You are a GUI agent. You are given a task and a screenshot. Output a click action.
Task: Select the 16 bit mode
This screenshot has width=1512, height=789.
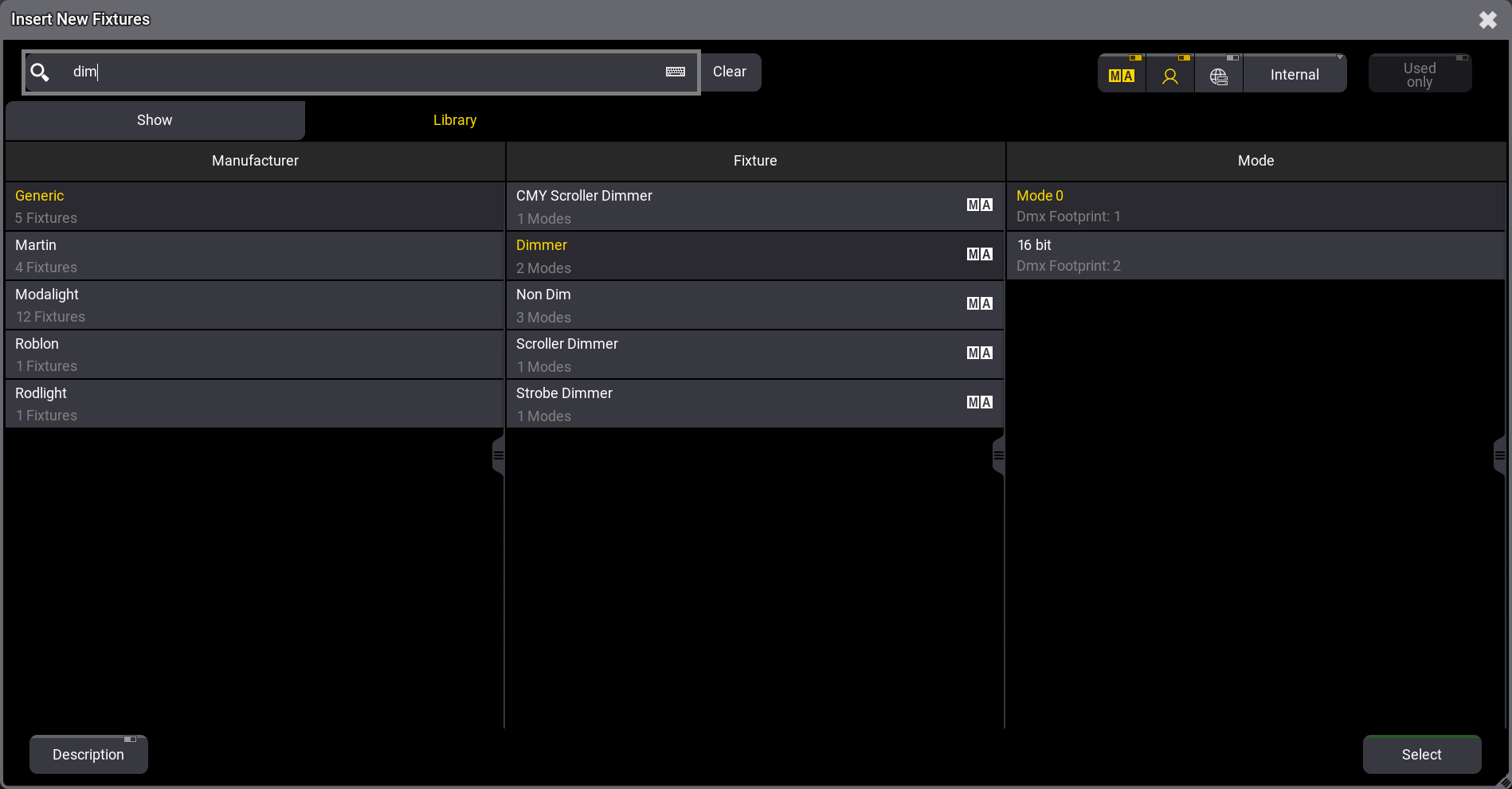pos(1255,256)
